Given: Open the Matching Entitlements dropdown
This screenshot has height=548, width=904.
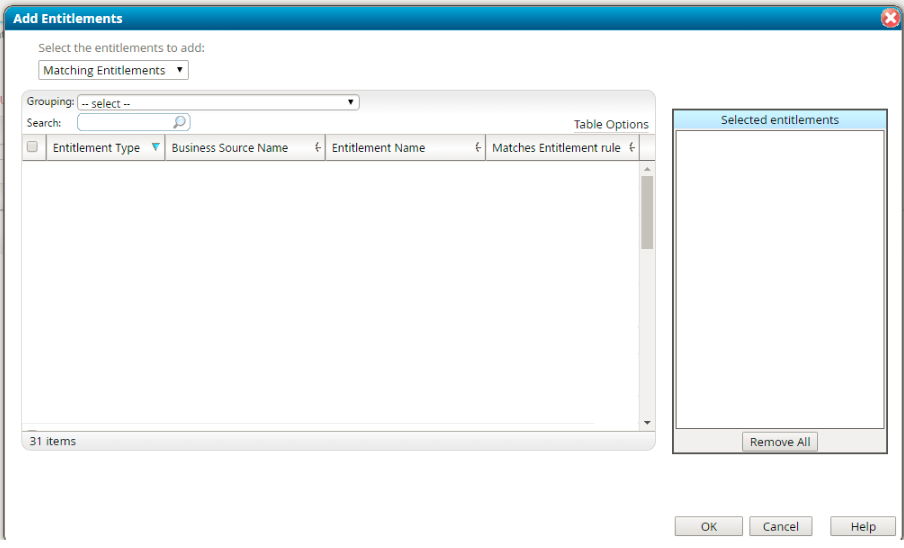Looking at the screenshot, I should coord(113,70).
